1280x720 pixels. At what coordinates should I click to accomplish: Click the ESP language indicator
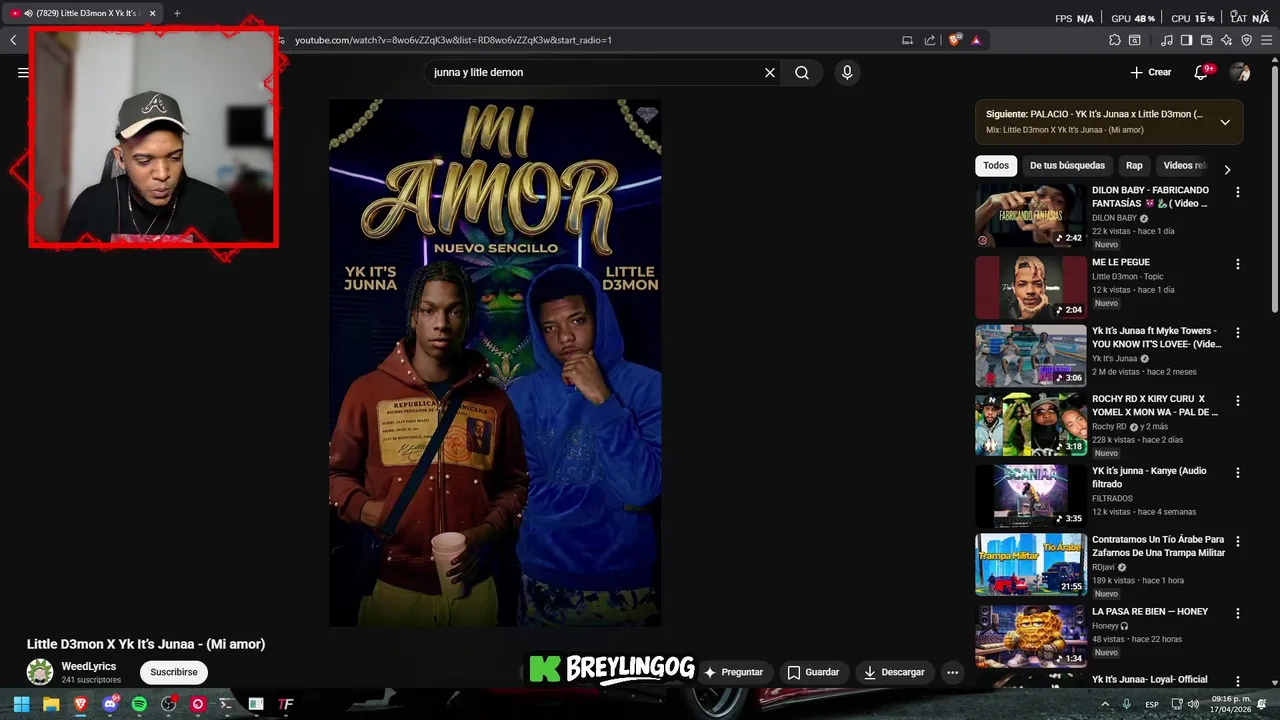[1152, 704]
